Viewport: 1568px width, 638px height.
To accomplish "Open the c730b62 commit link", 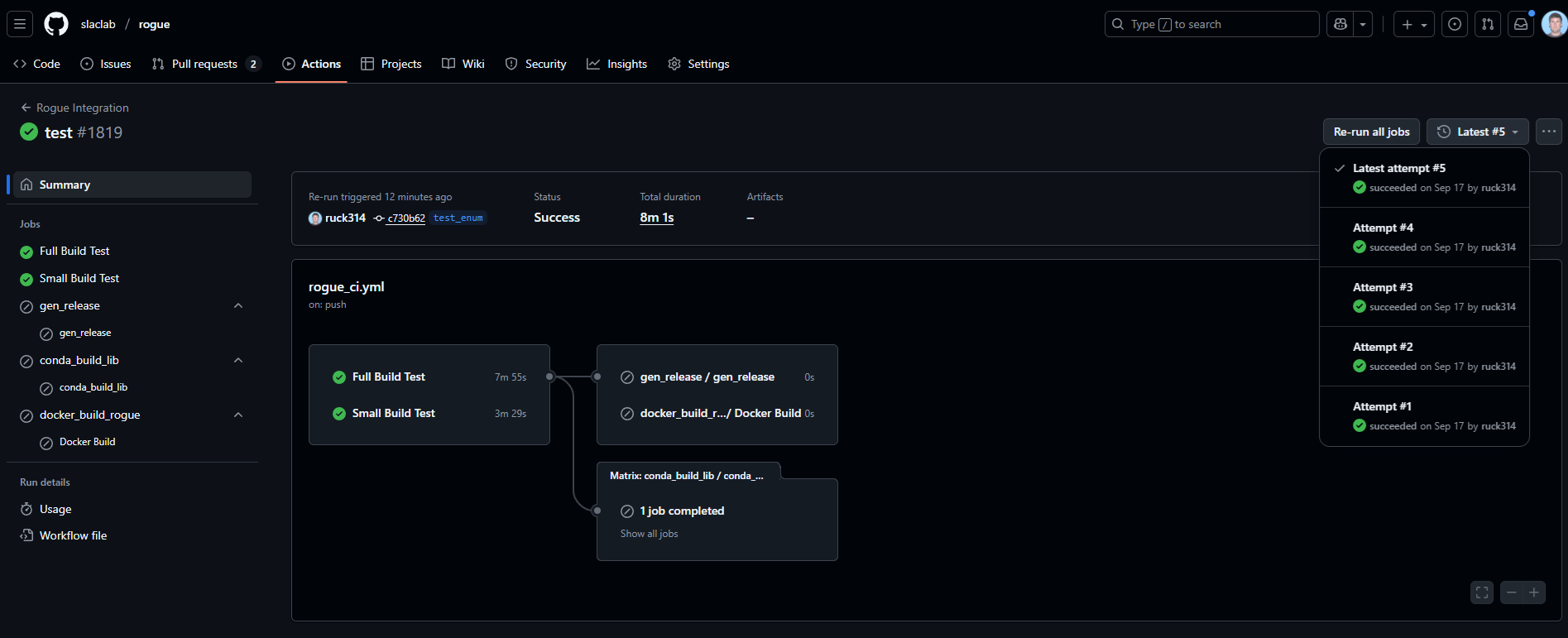I will pyautogui.click(x=405, y=218).
